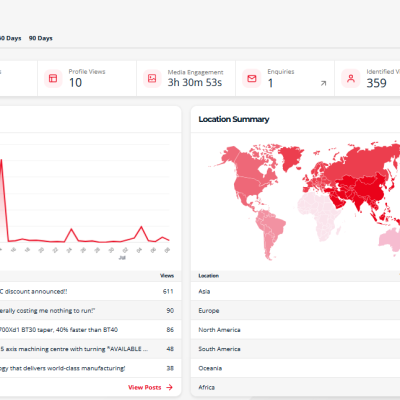Select the Oceania location row
This screenshot has height=400, width=400.
[x=295, y=368]
